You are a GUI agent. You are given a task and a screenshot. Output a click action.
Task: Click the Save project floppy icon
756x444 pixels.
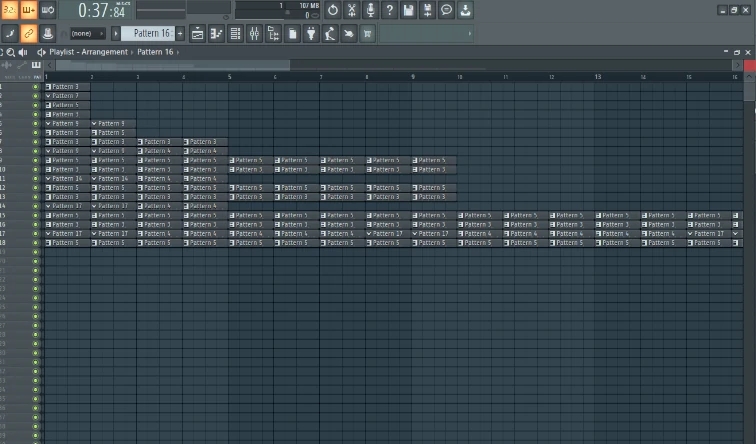[408, 10]
